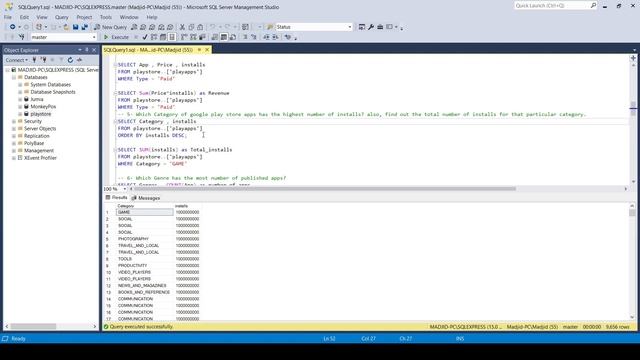Image resolution: width=640 pixels, height=360 pixels.
Task: Expand the Security folder node
Action: (x=14, y=121)
